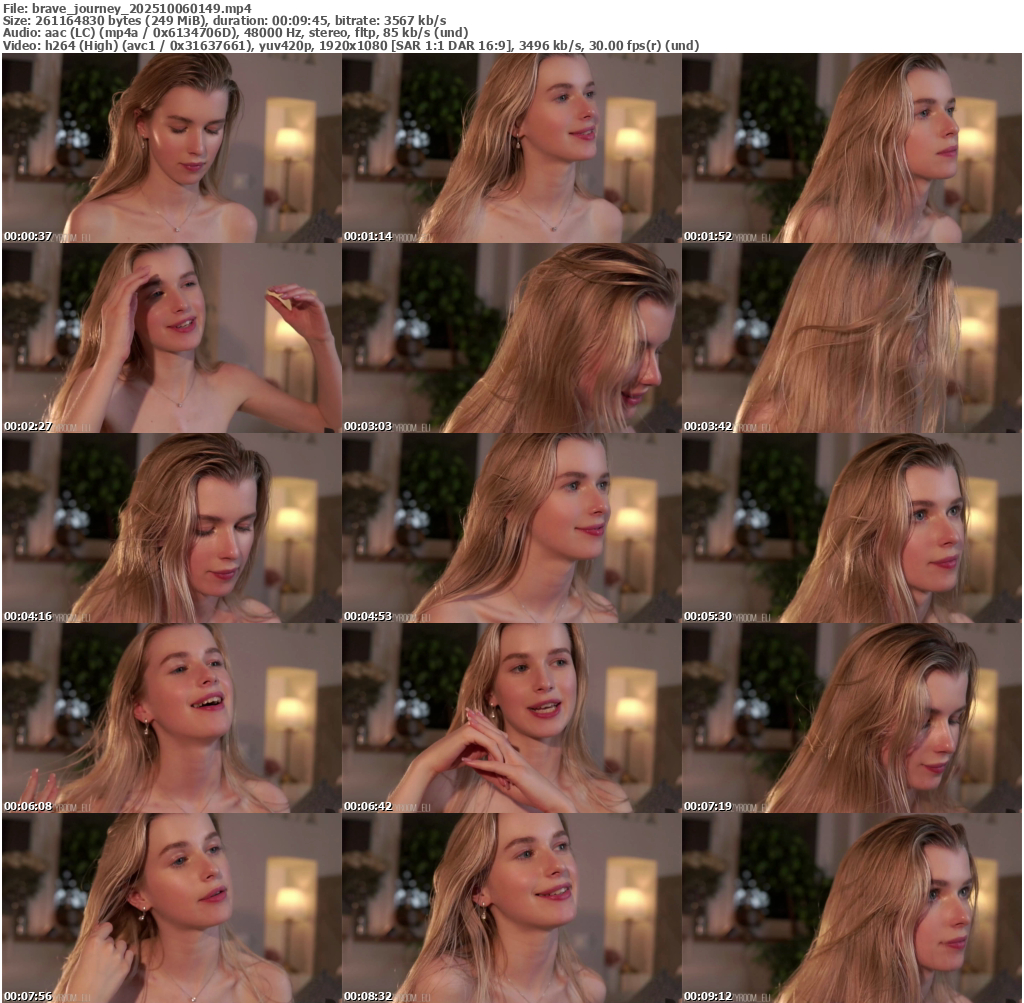Viewport: 1024px width, 1003px height.
Task: Open the thumbnail at 00:07:19
Action: point(852,718)
